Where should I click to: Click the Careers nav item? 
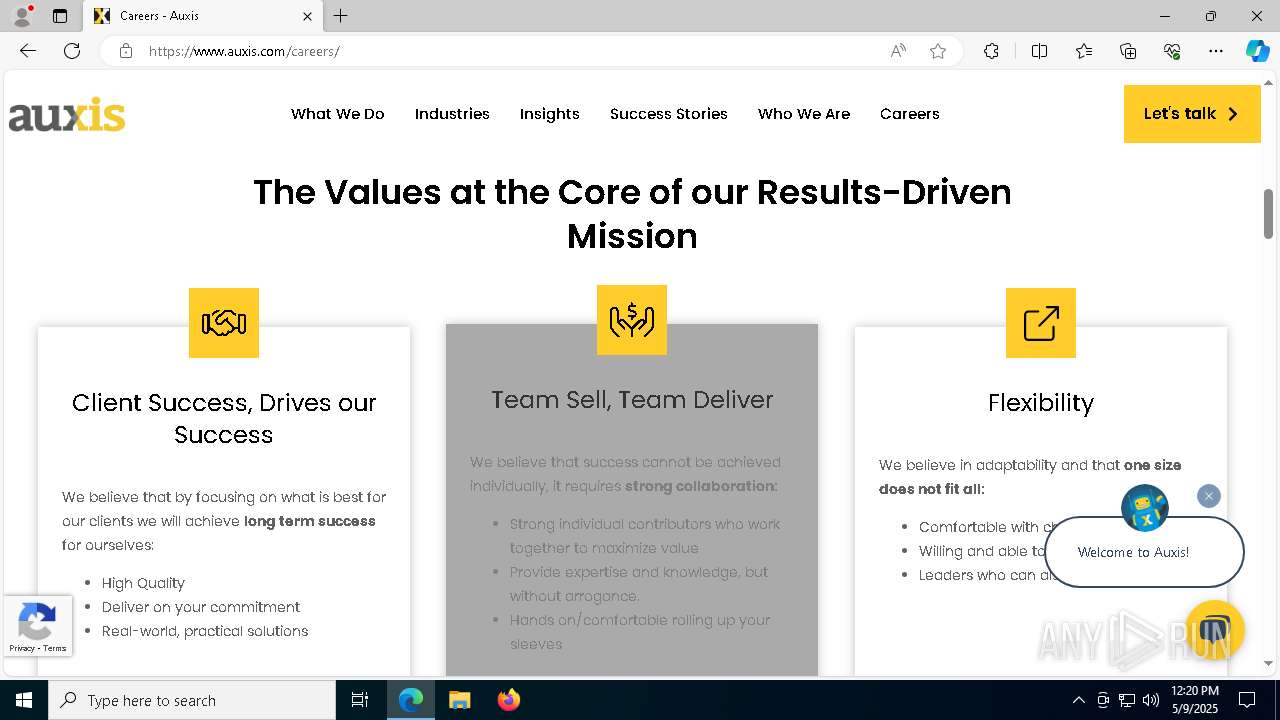coord(910,114)
